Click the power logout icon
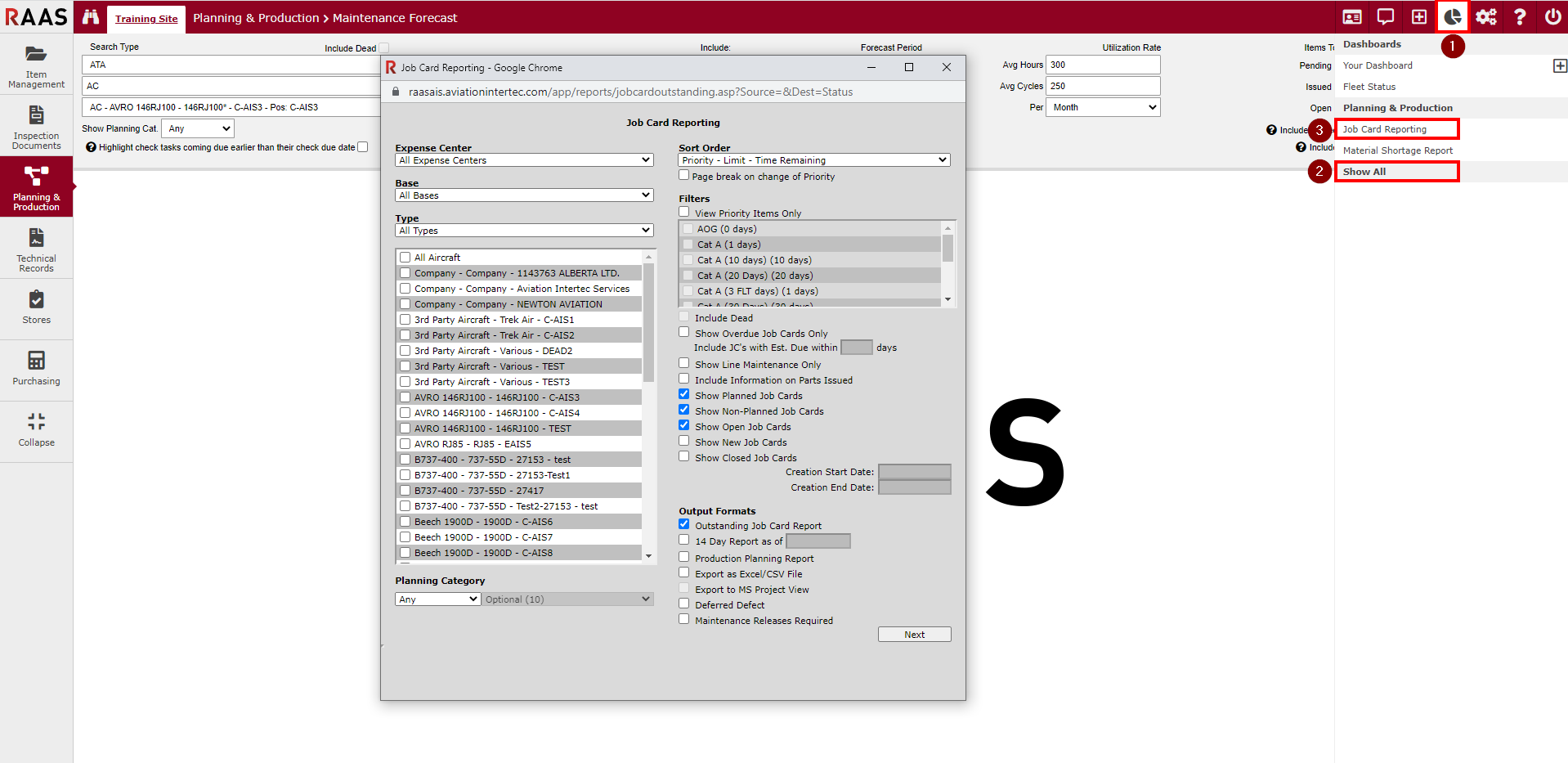The width and height of the screenshot is (1568, 763). pos(1552,17)
